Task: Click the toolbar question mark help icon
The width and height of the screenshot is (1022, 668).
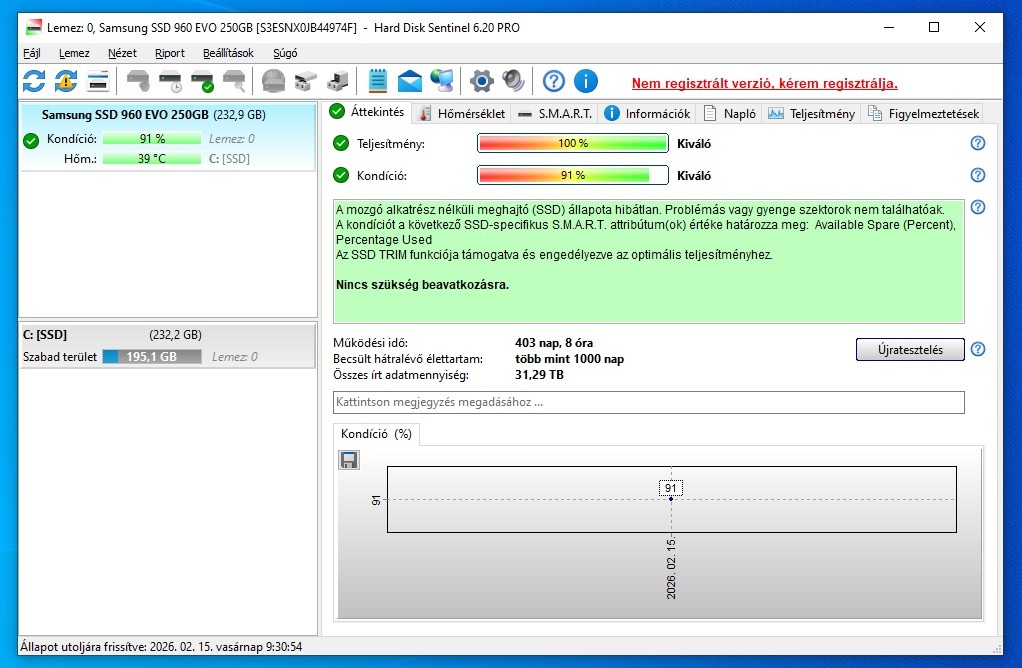Action: 553,81
